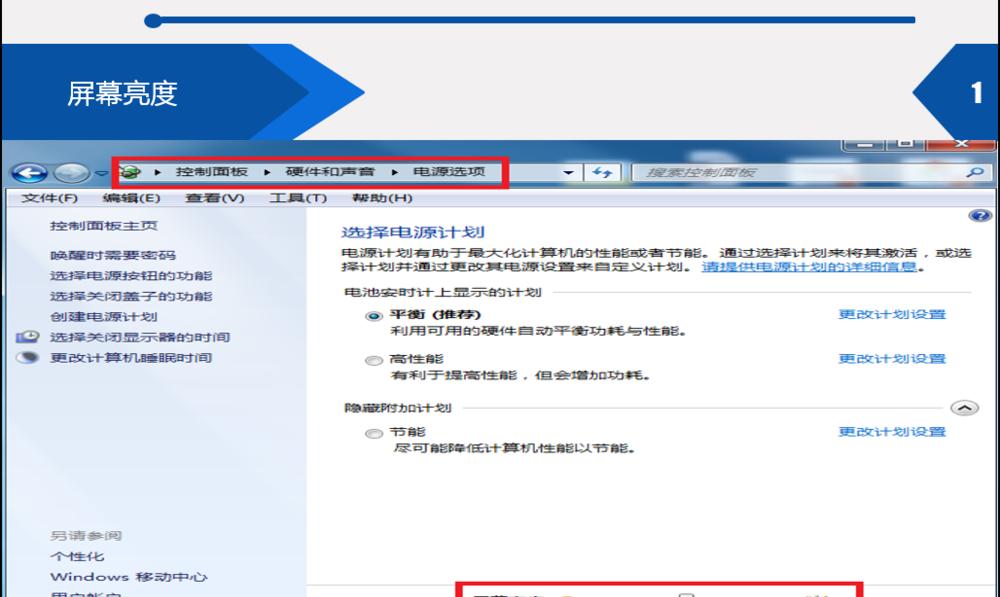Open 更改计算机睡眠时间 link
The width and height of the screenshot is (1000, 597).
click(131, 357)
